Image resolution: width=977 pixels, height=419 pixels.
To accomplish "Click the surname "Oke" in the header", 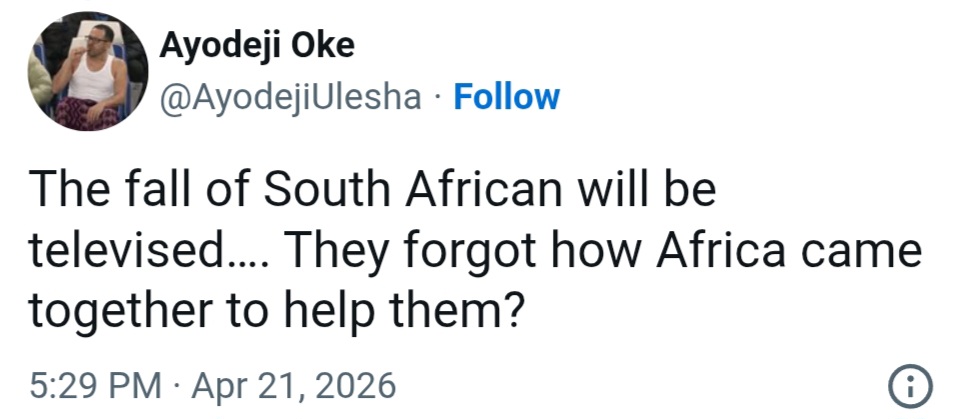I will pos(322,46).
